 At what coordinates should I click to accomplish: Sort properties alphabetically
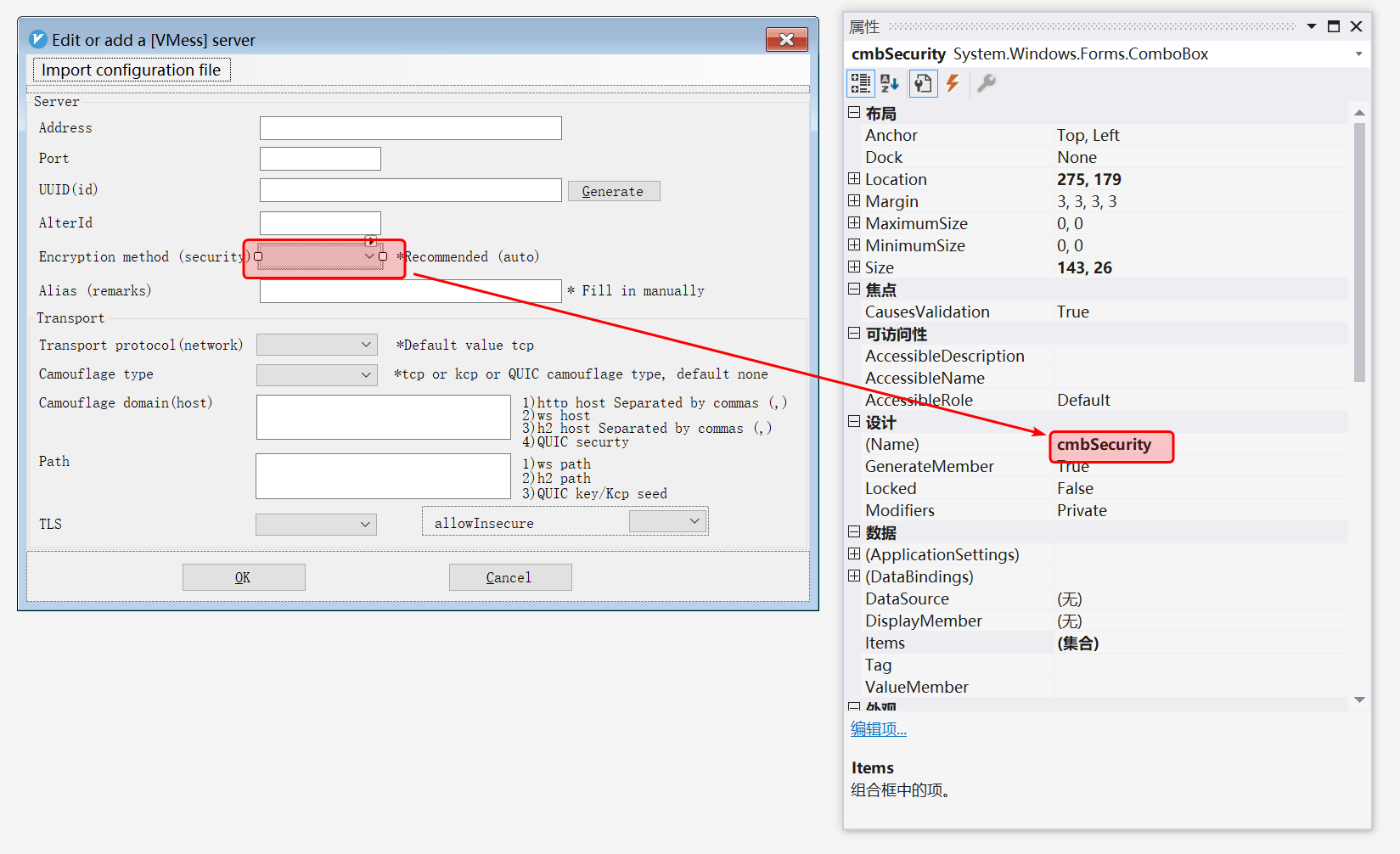(x=890, y=83)
